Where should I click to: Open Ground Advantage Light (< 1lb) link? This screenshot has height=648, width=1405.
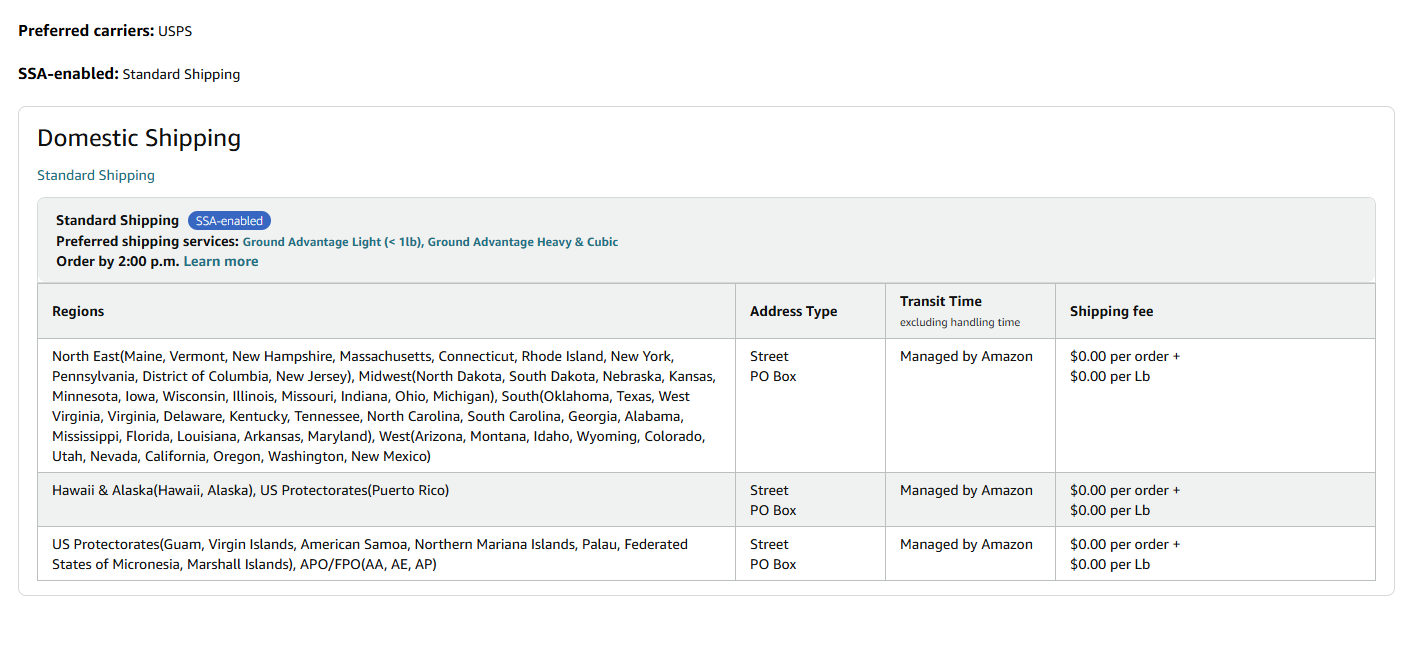(332, 242)
